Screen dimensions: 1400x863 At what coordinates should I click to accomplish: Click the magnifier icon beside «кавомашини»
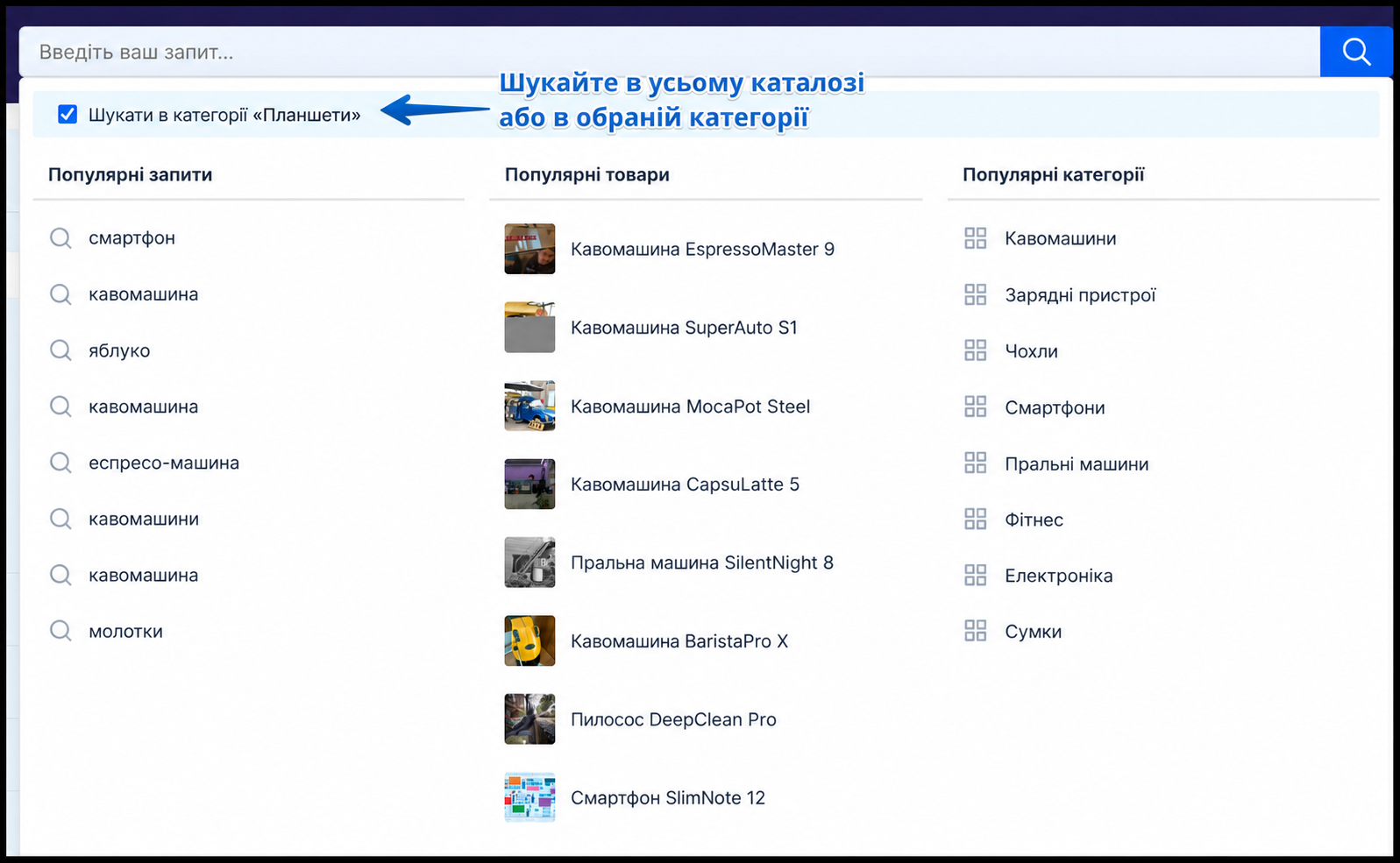[x=60, y=519]
